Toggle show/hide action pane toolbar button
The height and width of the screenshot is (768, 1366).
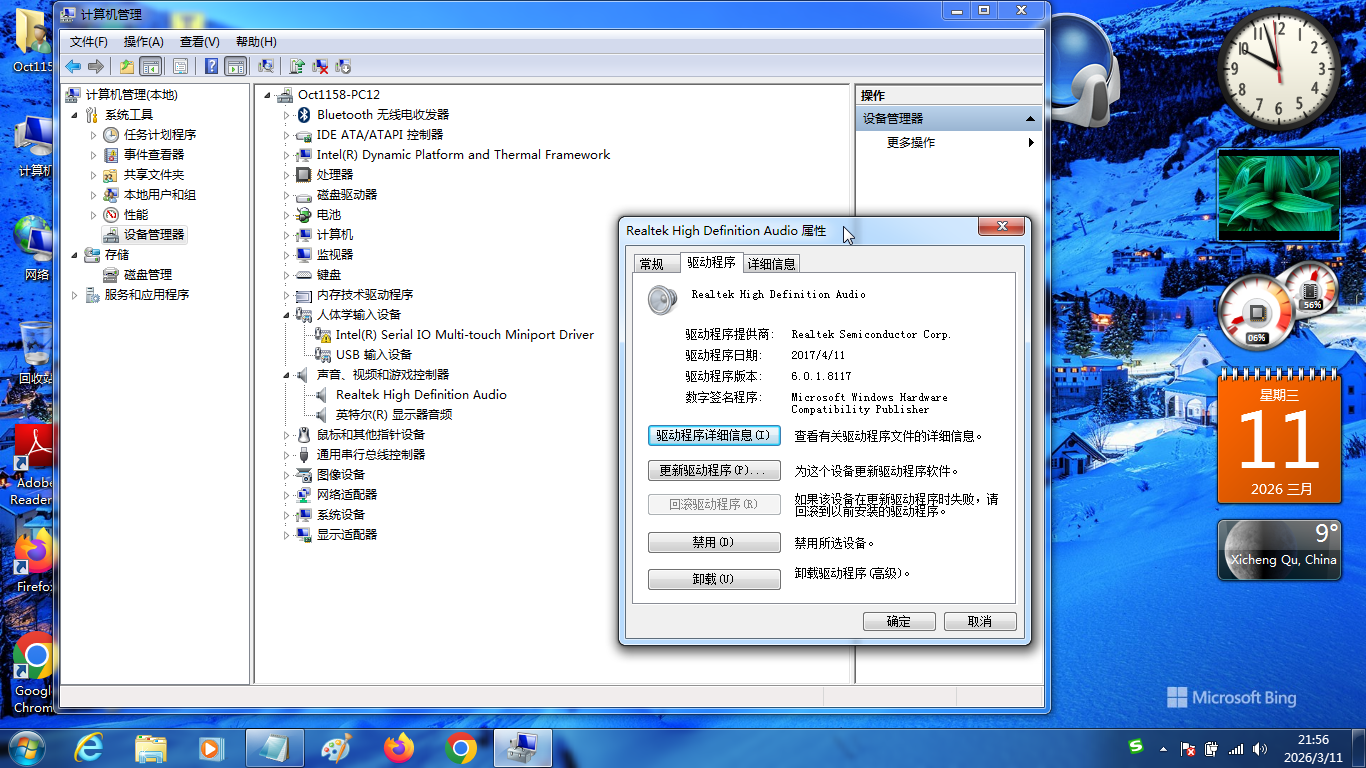(x=236, y=66)
